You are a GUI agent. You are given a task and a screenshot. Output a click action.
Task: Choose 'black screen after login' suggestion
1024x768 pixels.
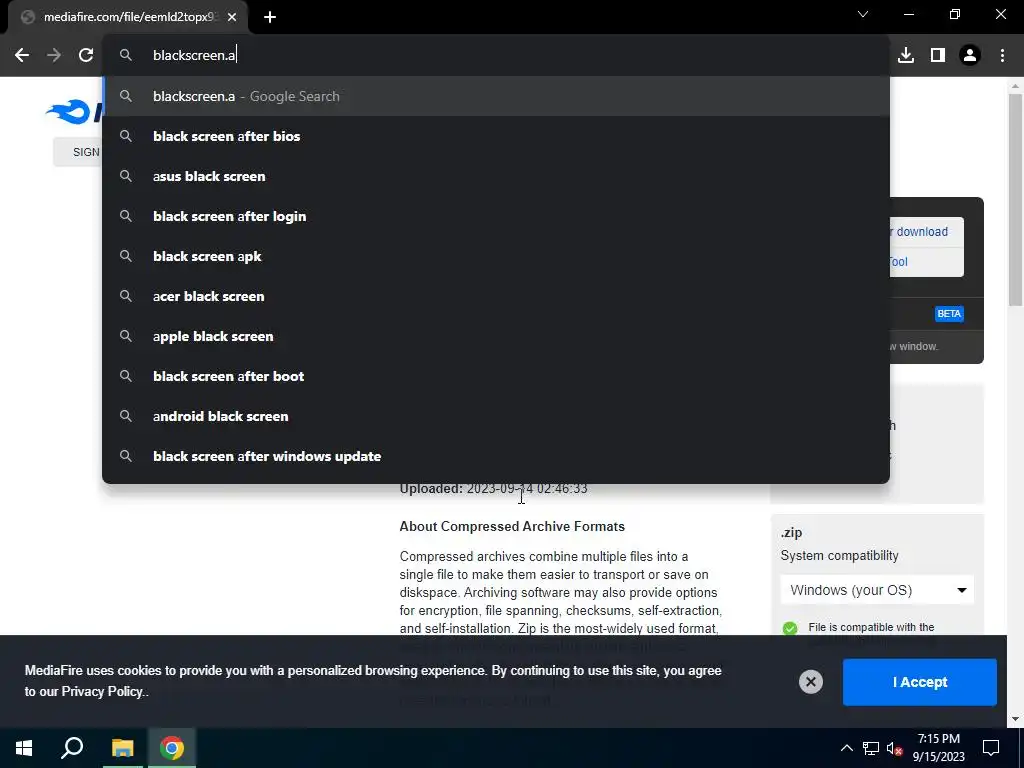click(496, 216)
